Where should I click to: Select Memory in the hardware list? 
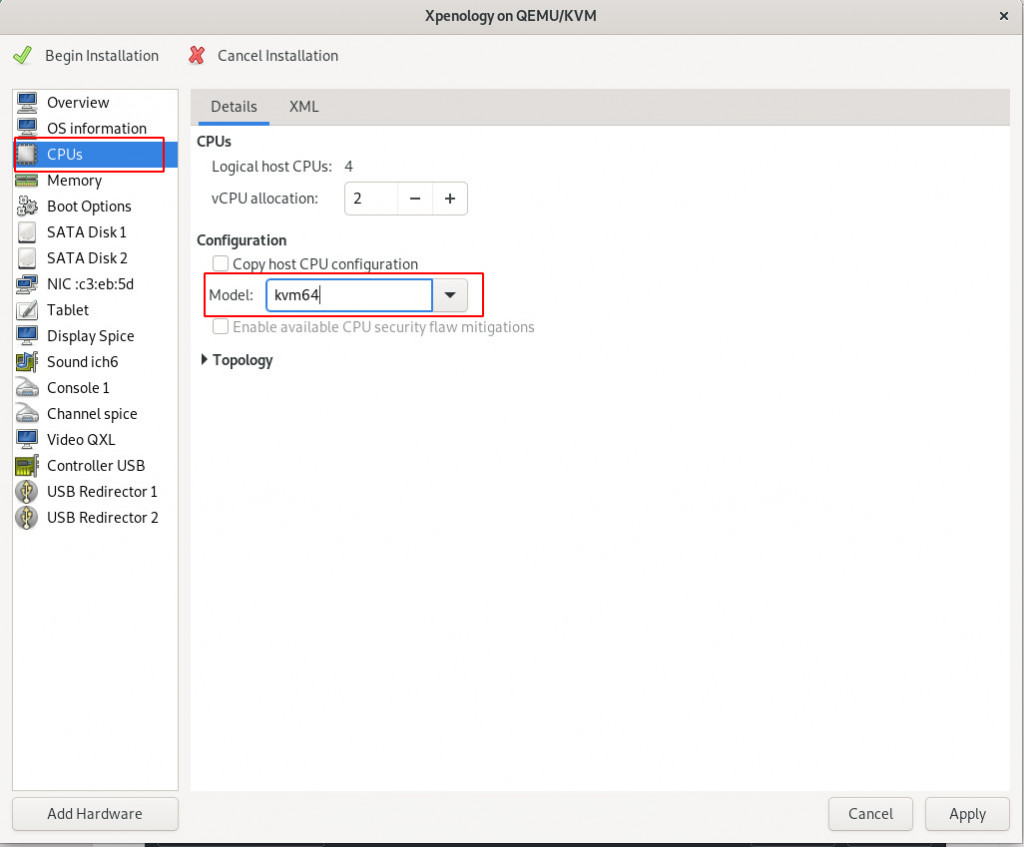coord(95,180)
